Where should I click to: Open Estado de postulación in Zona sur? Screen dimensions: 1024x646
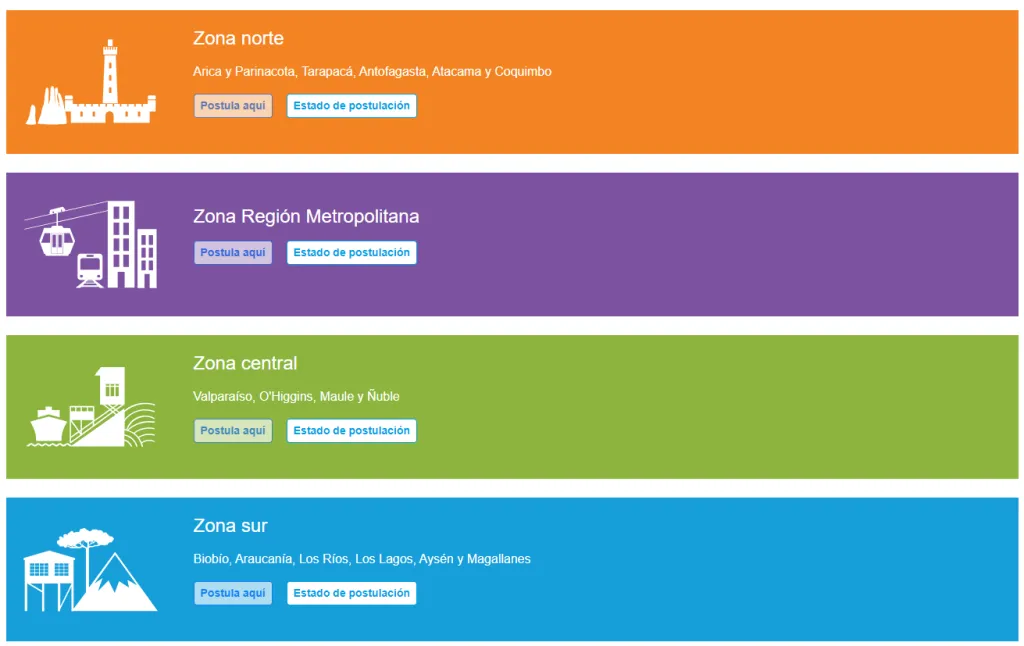[x=351, y=593]
